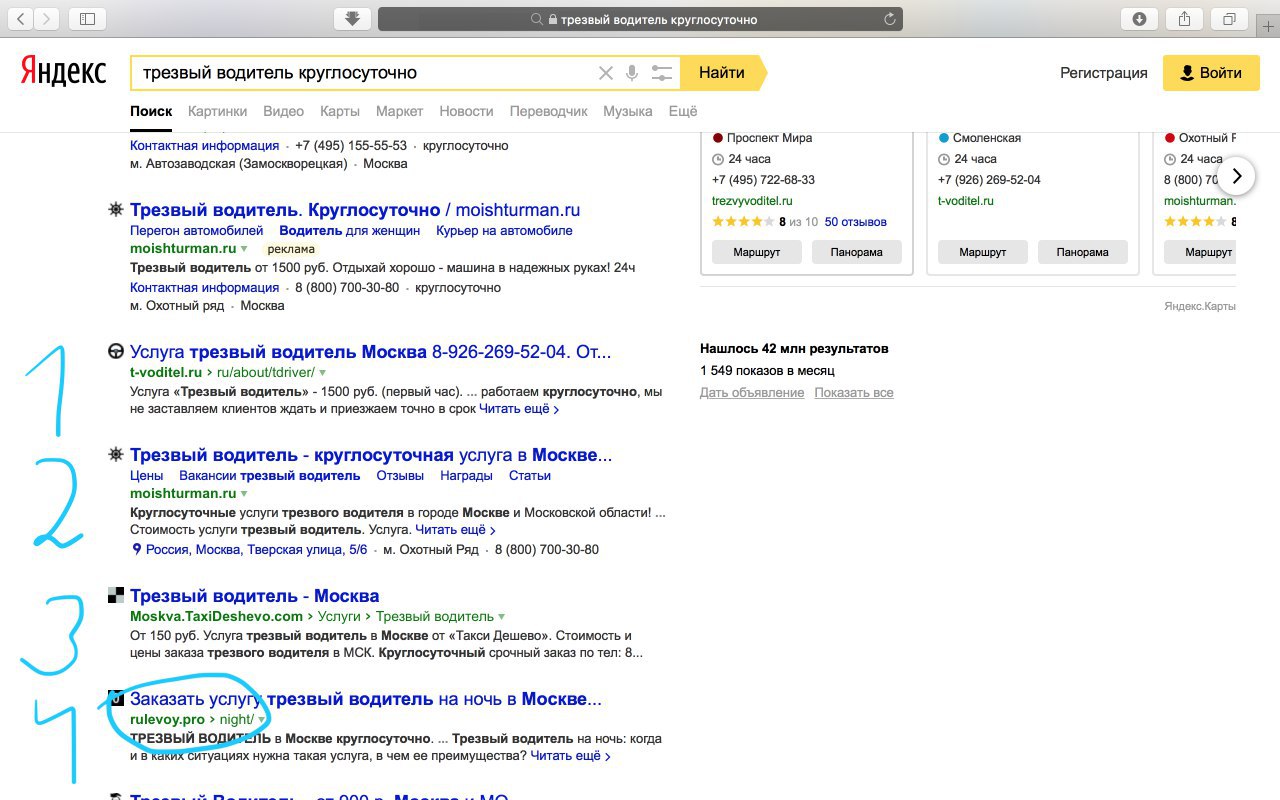
Task: Open dropdown arrow after organic moishturman.ru URL
Action: point(244,494)
